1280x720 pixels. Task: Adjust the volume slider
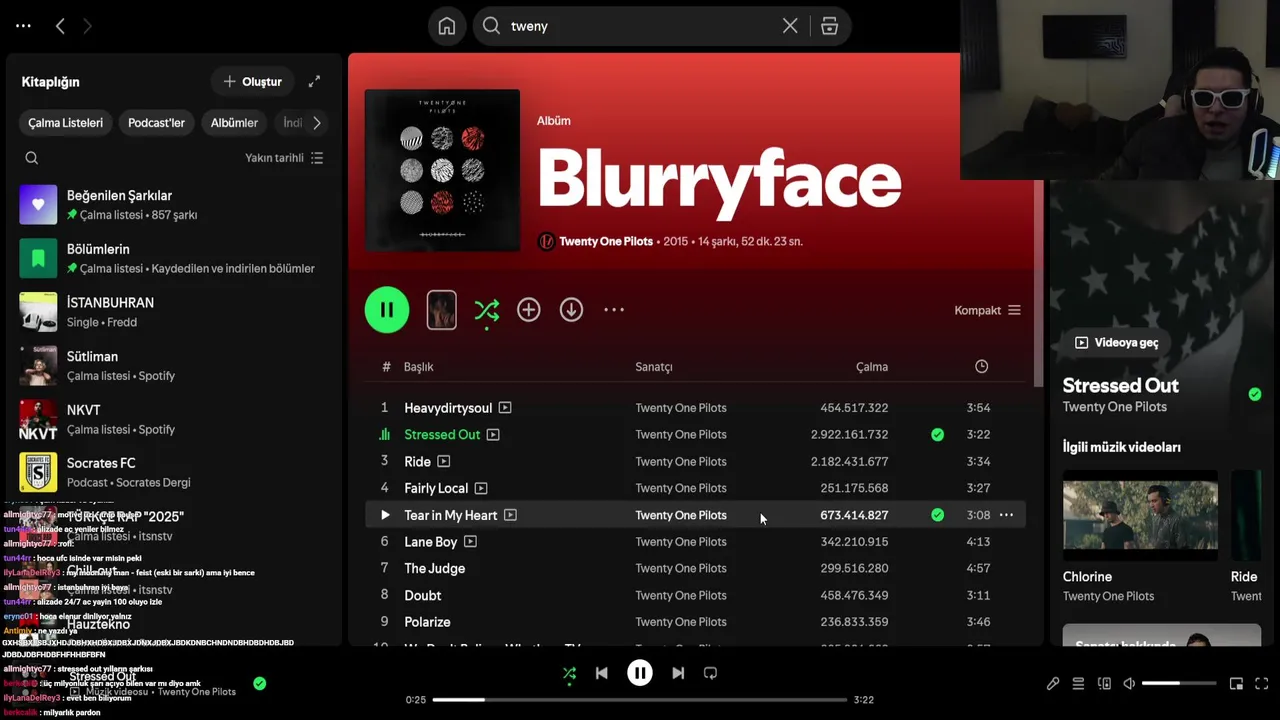coord(1179,684)
